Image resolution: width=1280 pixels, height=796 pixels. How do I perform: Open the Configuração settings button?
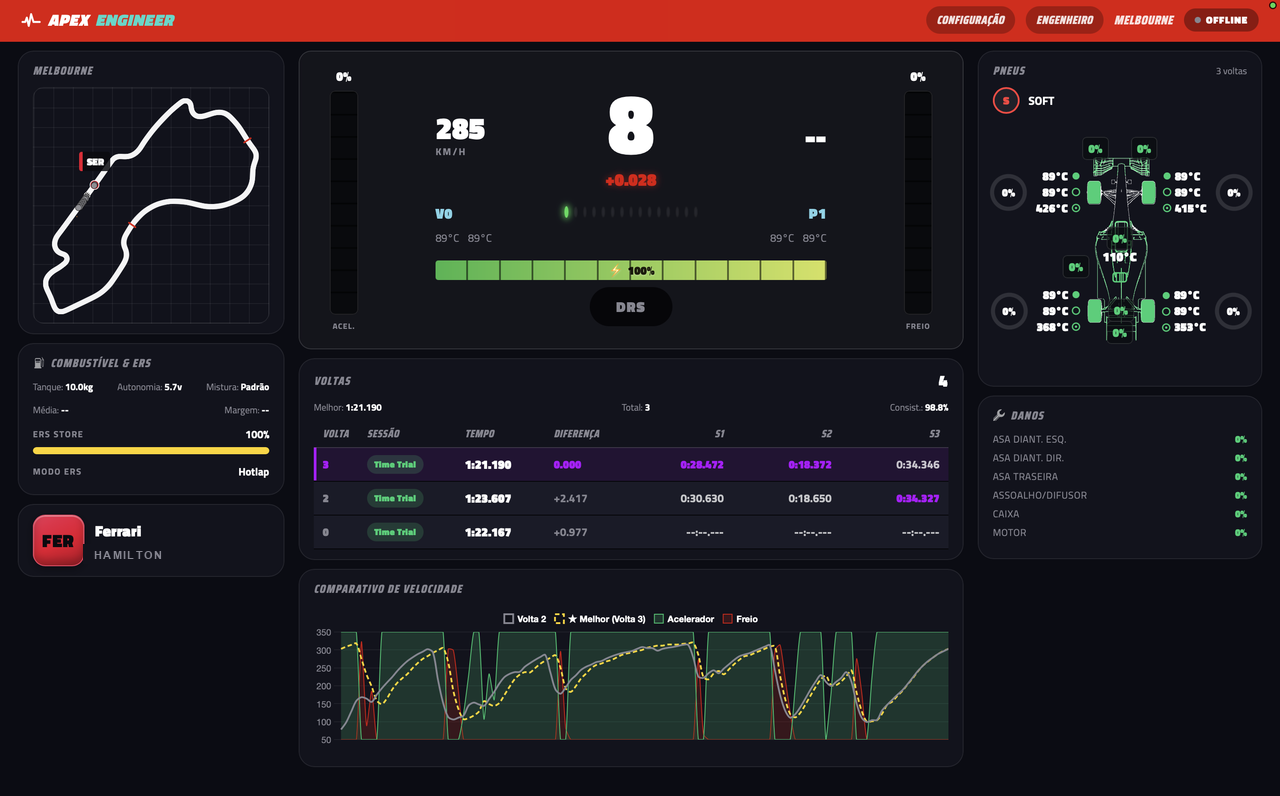point(970,20)
